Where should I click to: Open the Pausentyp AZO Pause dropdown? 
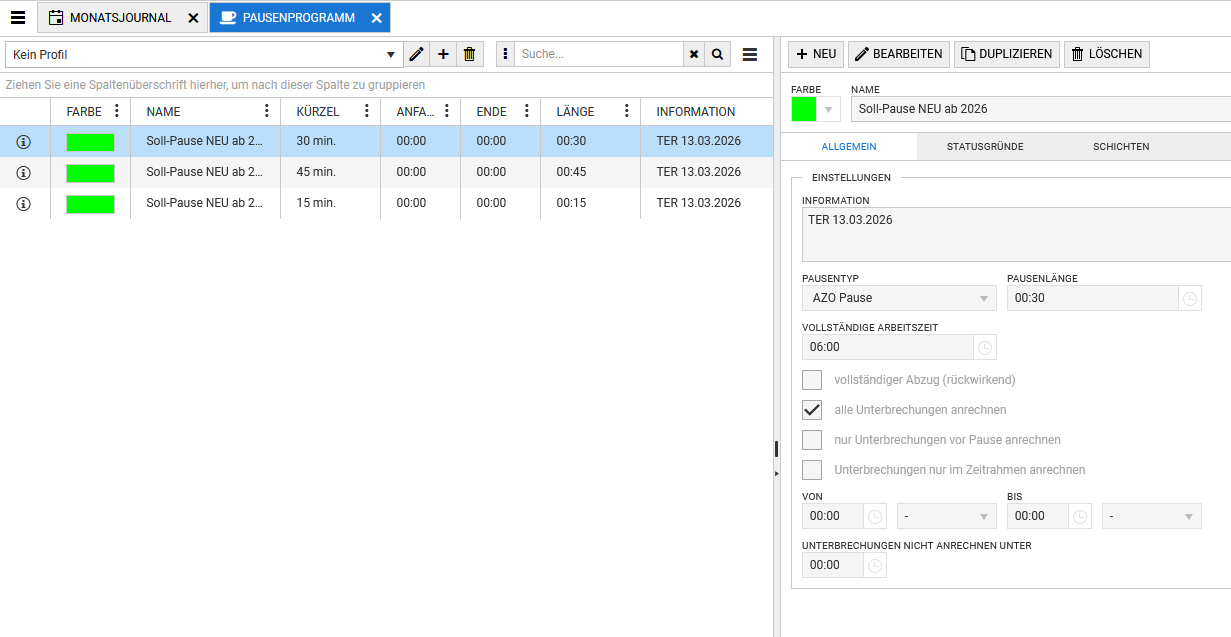(984, 298)
